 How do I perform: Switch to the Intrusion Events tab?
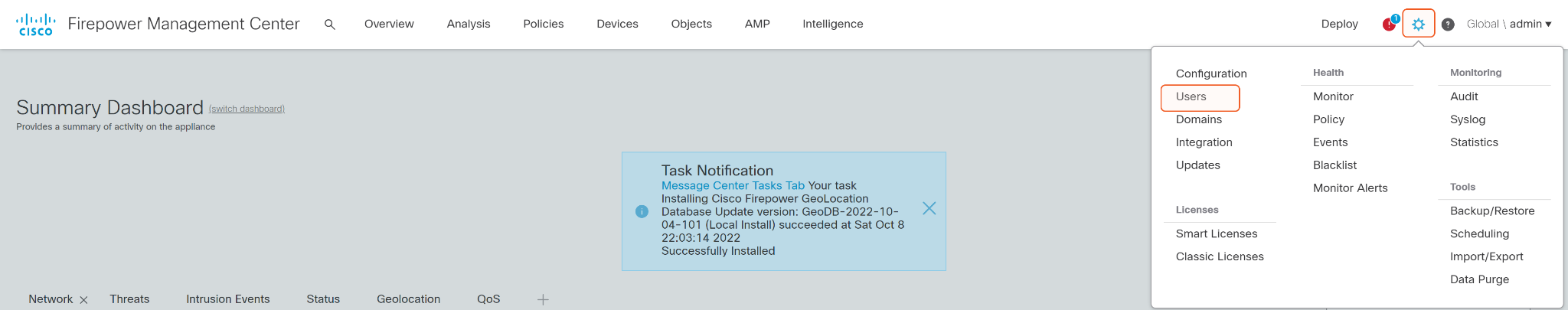coord(227,299)
